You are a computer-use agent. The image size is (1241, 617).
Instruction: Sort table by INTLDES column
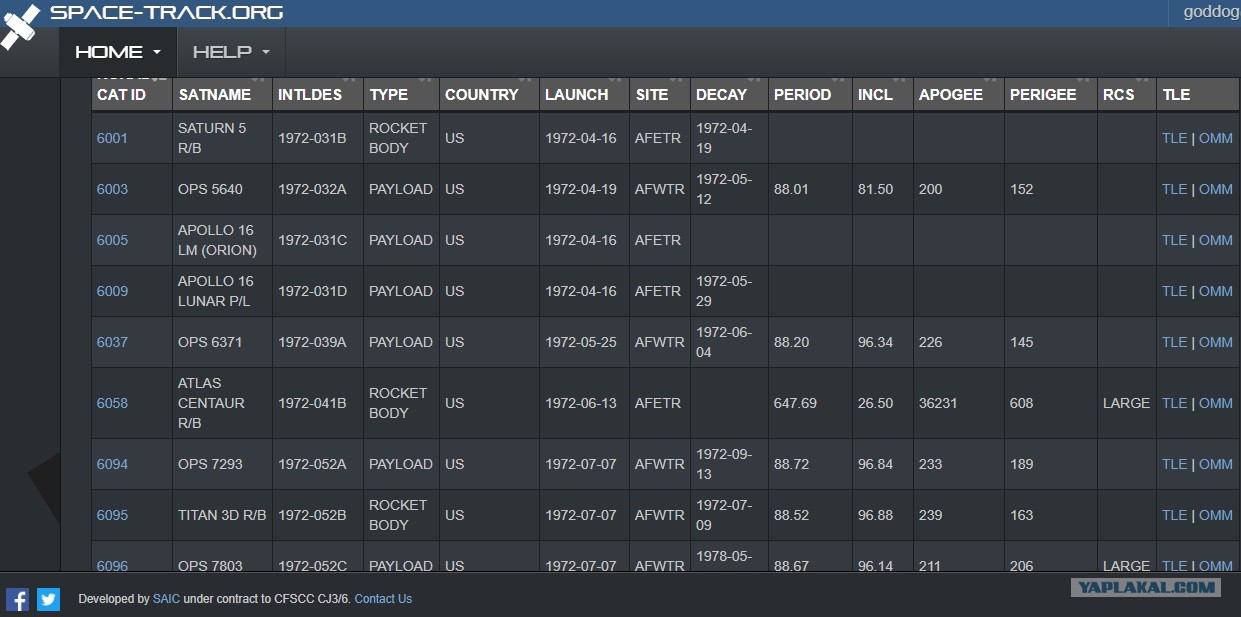point(318,94)
